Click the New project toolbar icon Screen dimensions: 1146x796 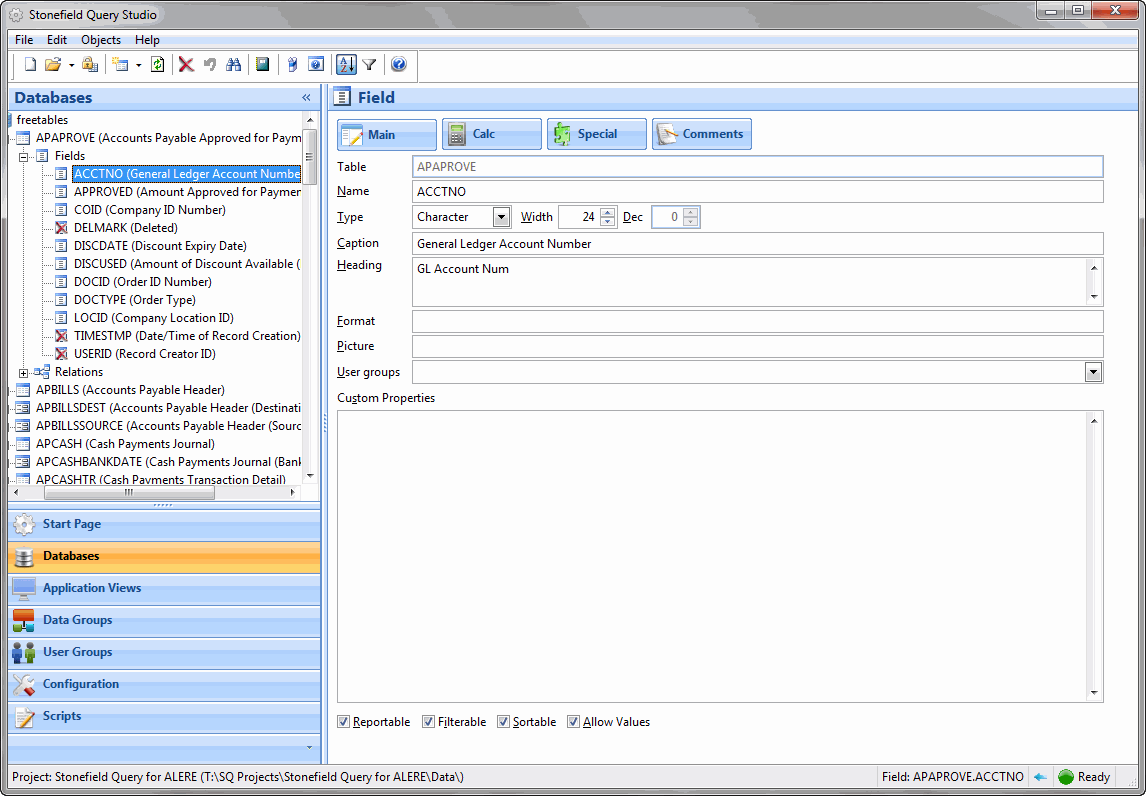coord(30,65)
